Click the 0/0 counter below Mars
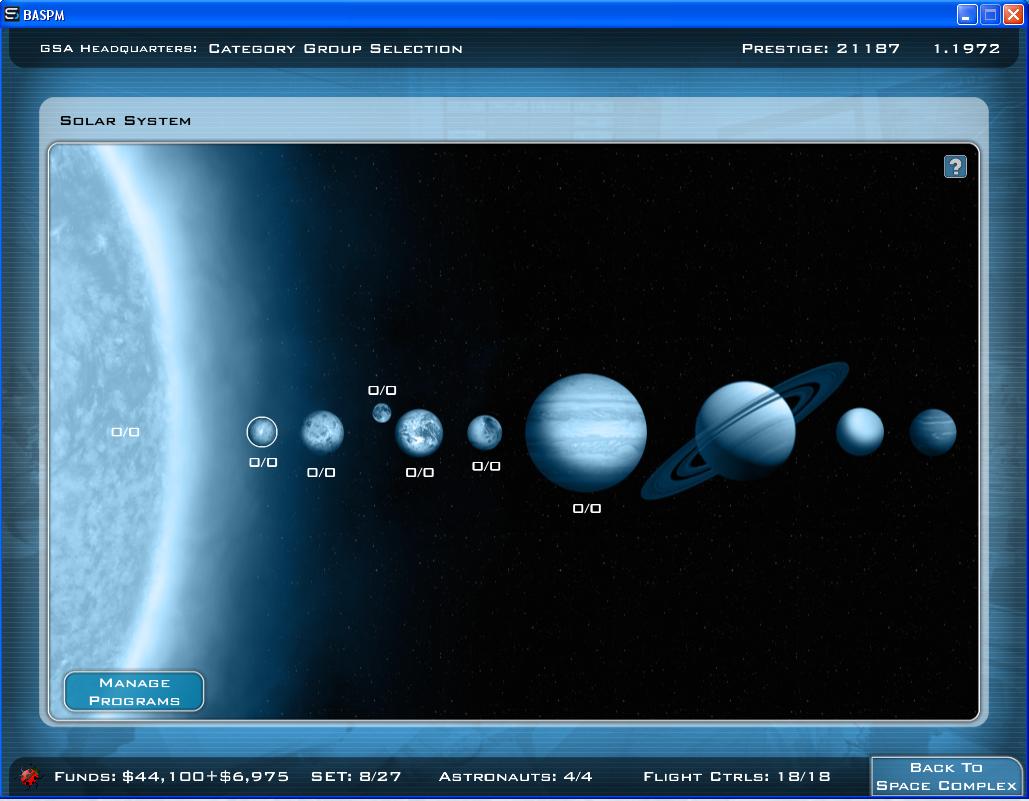Viewport: 1029px width, 801px height. (486, 466)
